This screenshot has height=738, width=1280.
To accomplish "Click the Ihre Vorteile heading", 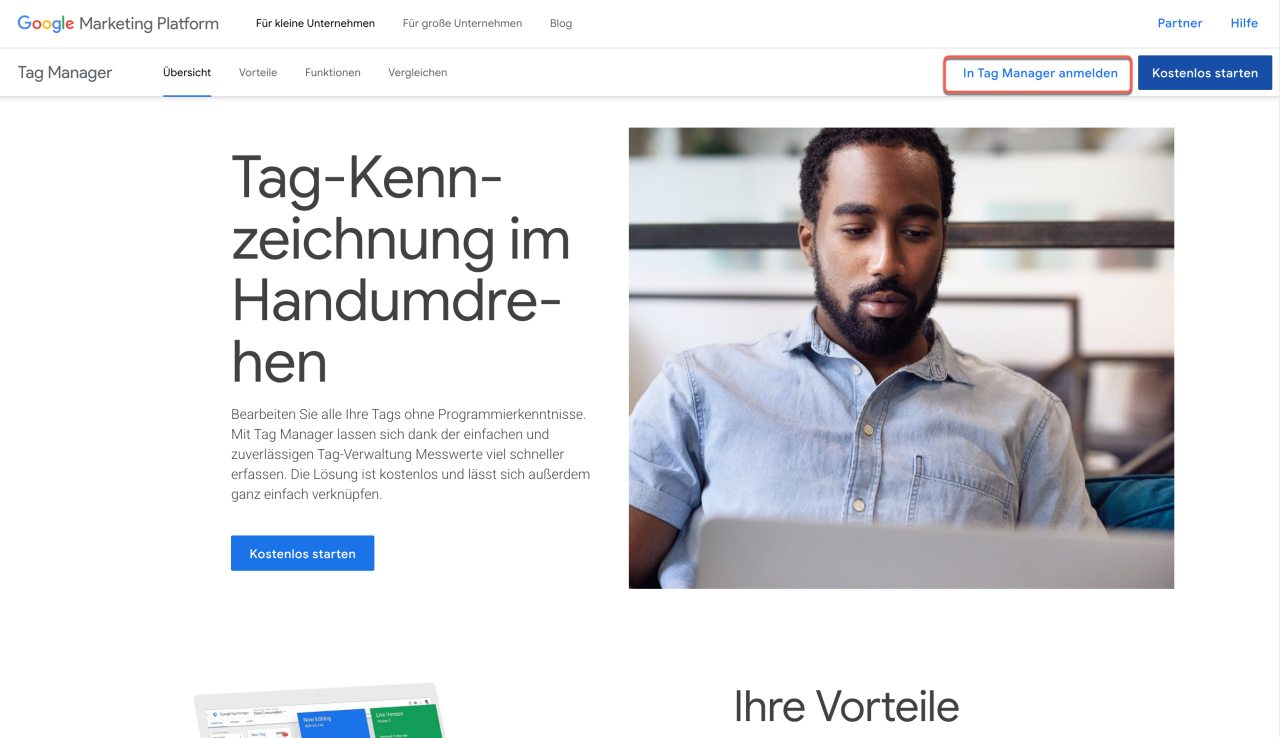I will (x=846, y=706).
